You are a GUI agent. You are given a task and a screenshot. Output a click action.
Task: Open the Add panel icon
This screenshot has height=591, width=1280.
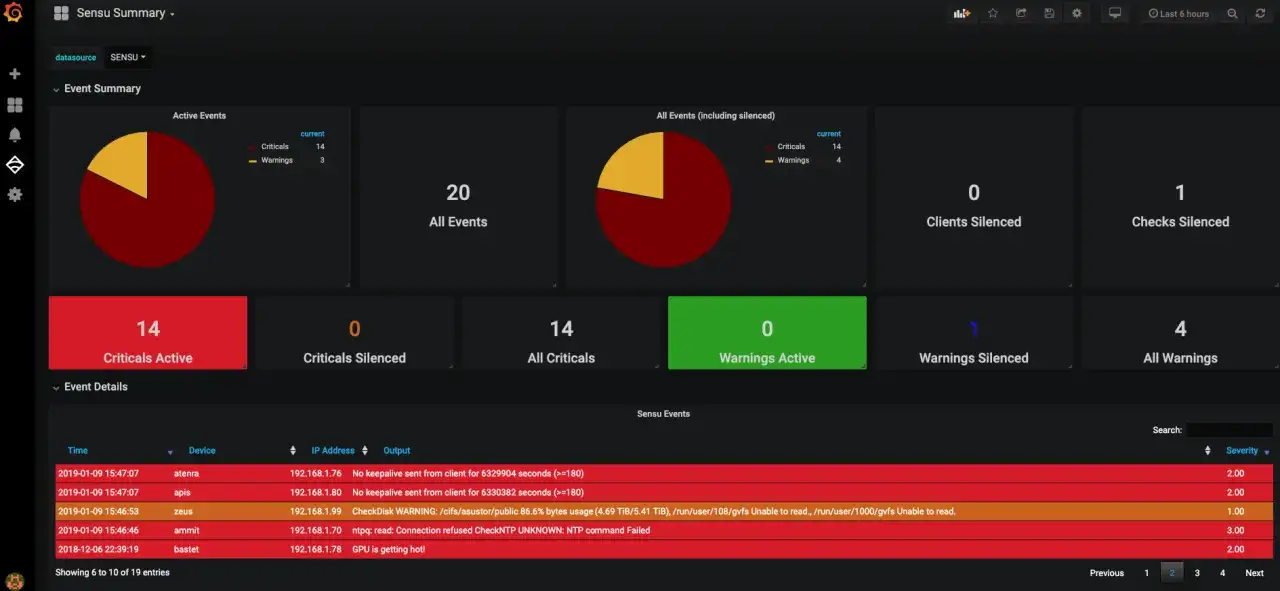[x=961, y=13]
